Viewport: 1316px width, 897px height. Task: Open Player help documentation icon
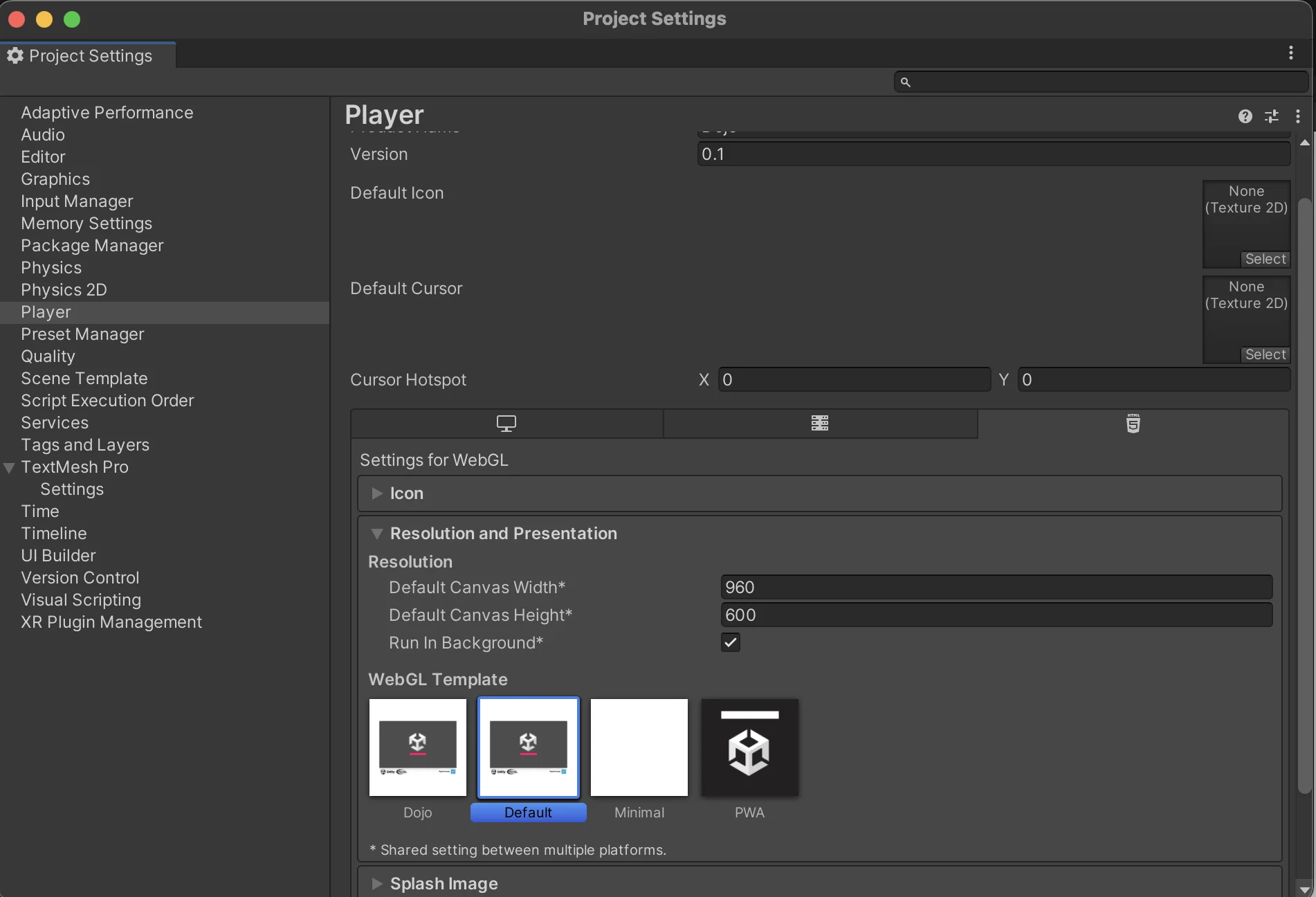pos(1245,116)
